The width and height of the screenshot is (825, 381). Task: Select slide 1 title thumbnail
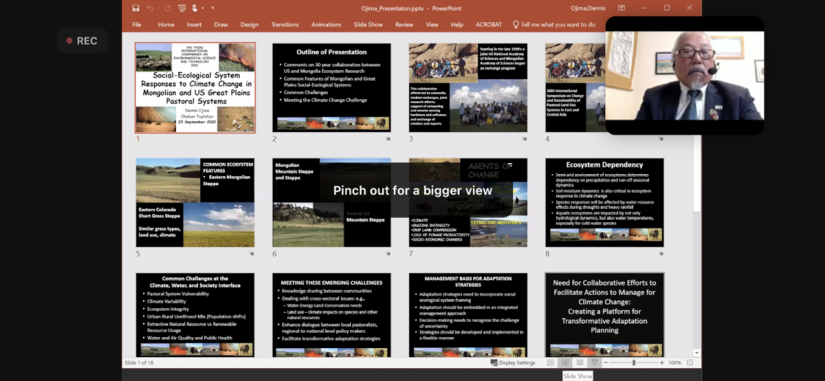[195, 87]
